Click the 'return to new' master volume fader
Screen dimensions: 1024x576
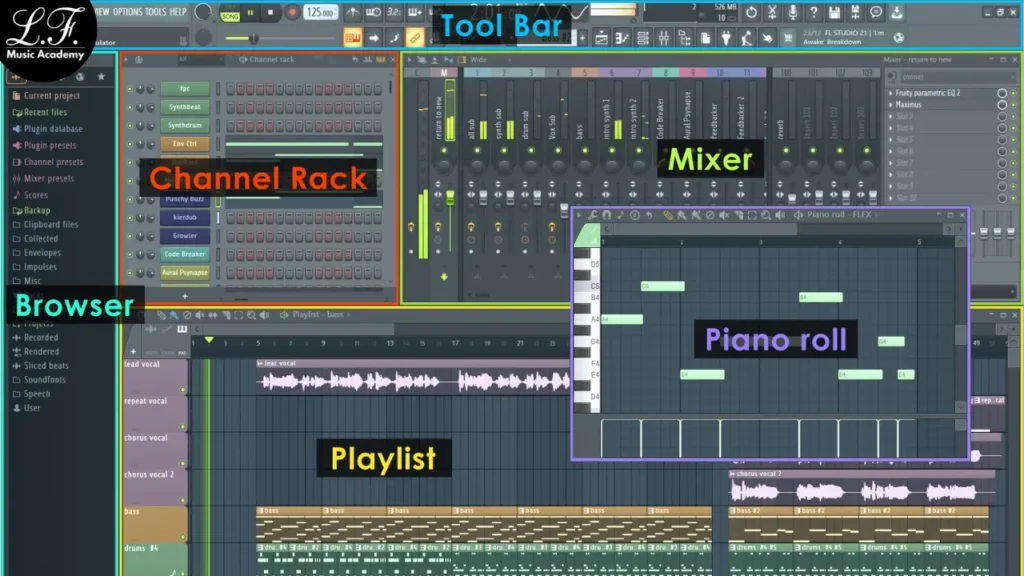[x=449, y=198]
